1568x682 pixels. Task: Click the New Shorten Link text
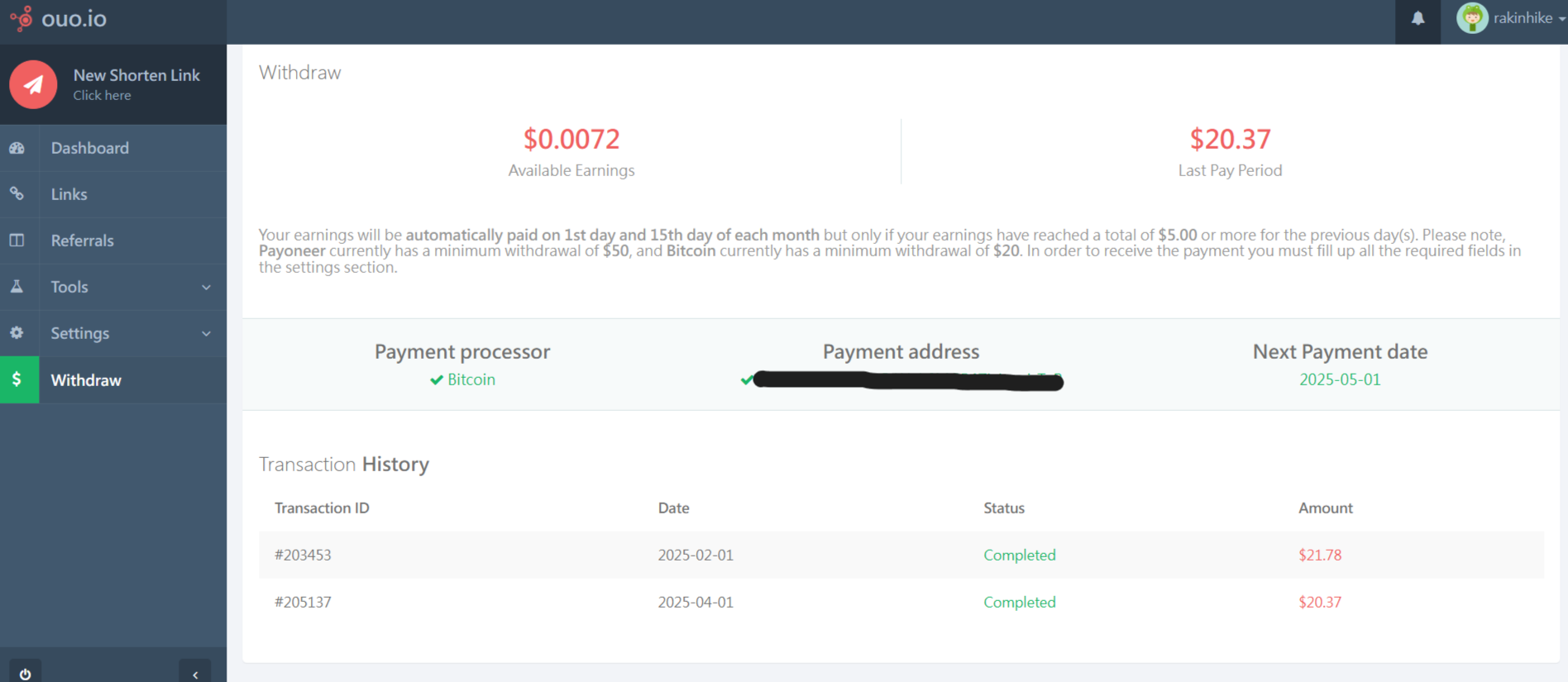tap(136, 75)
